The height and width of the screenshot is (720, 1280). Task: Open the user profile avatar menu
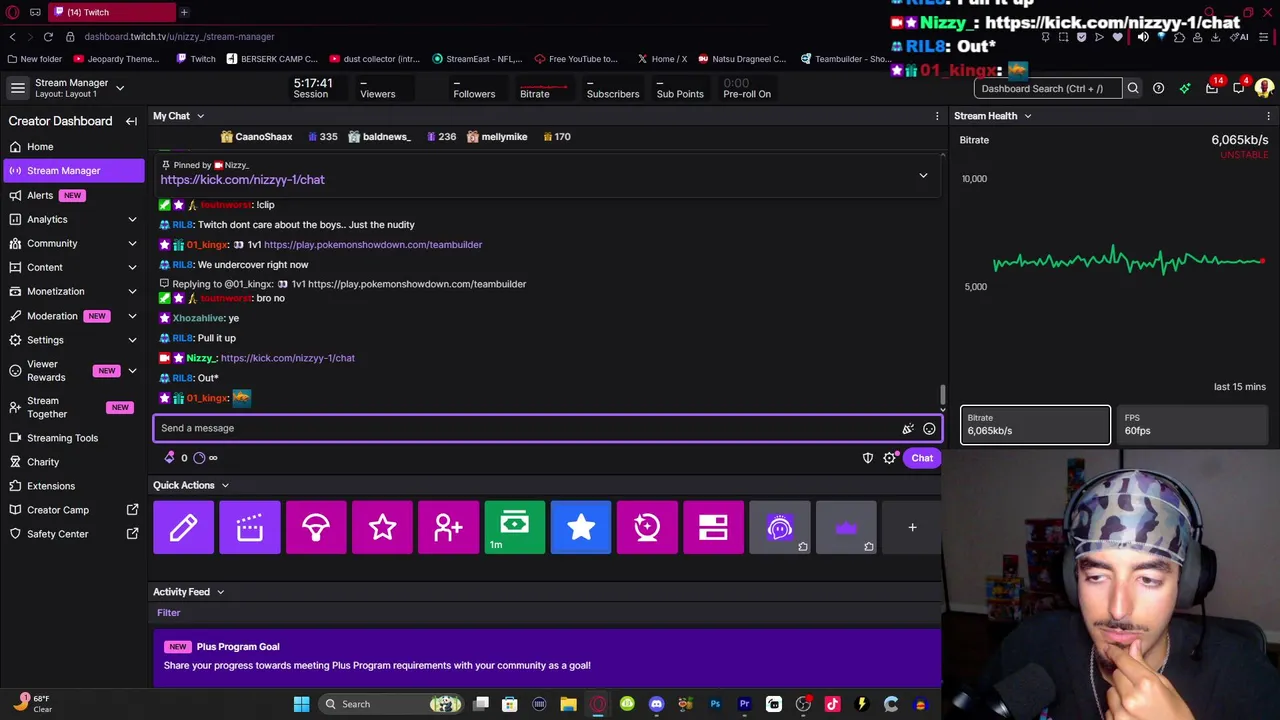click(x=1264, y=88)
